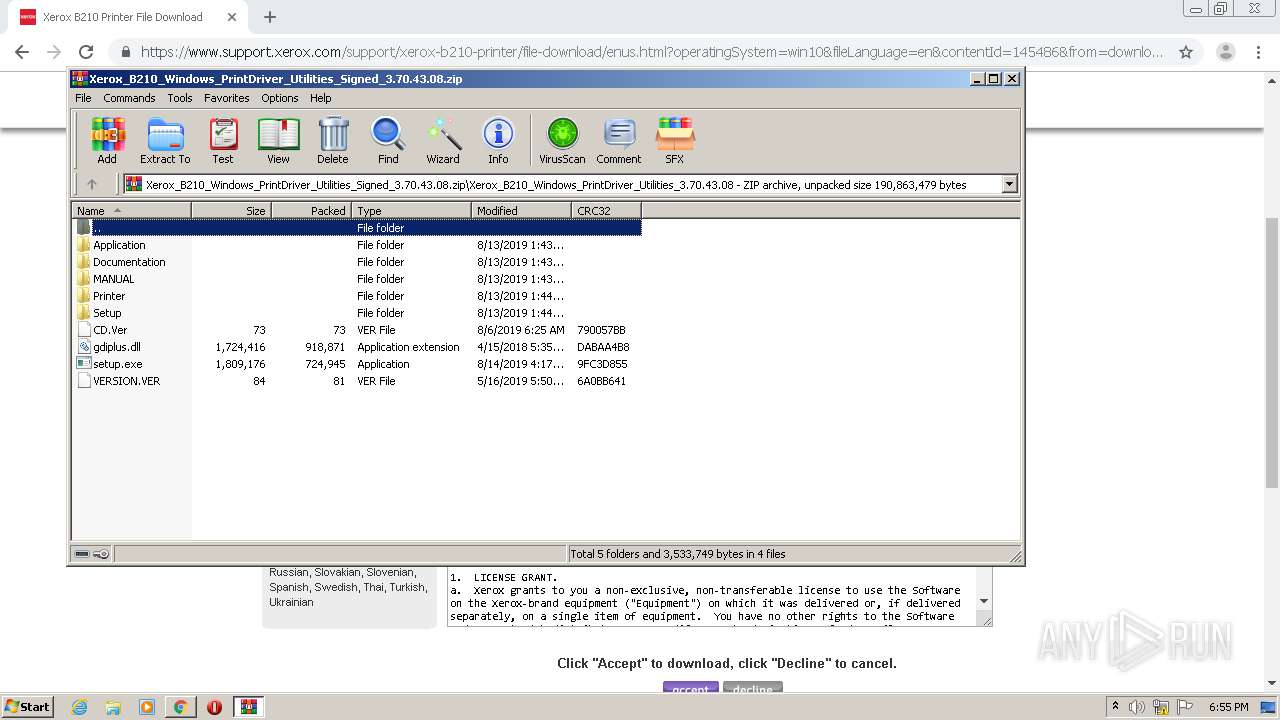1280x720 pixels.
Task: Open the Comment toolbar icon
Action: pos(619,140)
